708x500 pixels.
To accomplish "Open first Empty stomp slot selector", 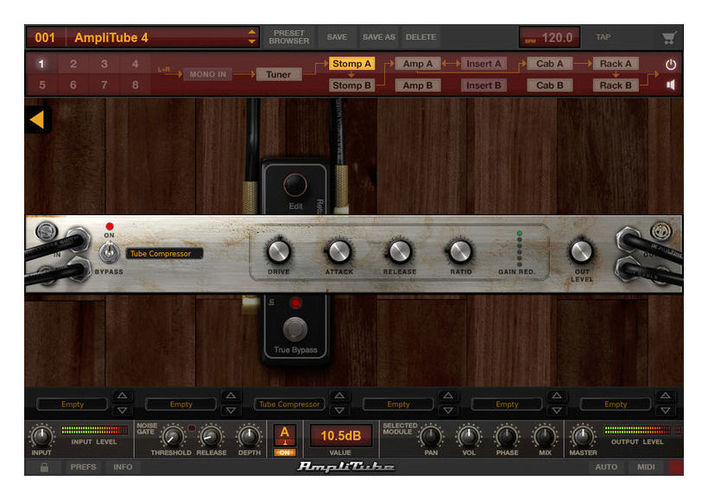I will point(72,404).
